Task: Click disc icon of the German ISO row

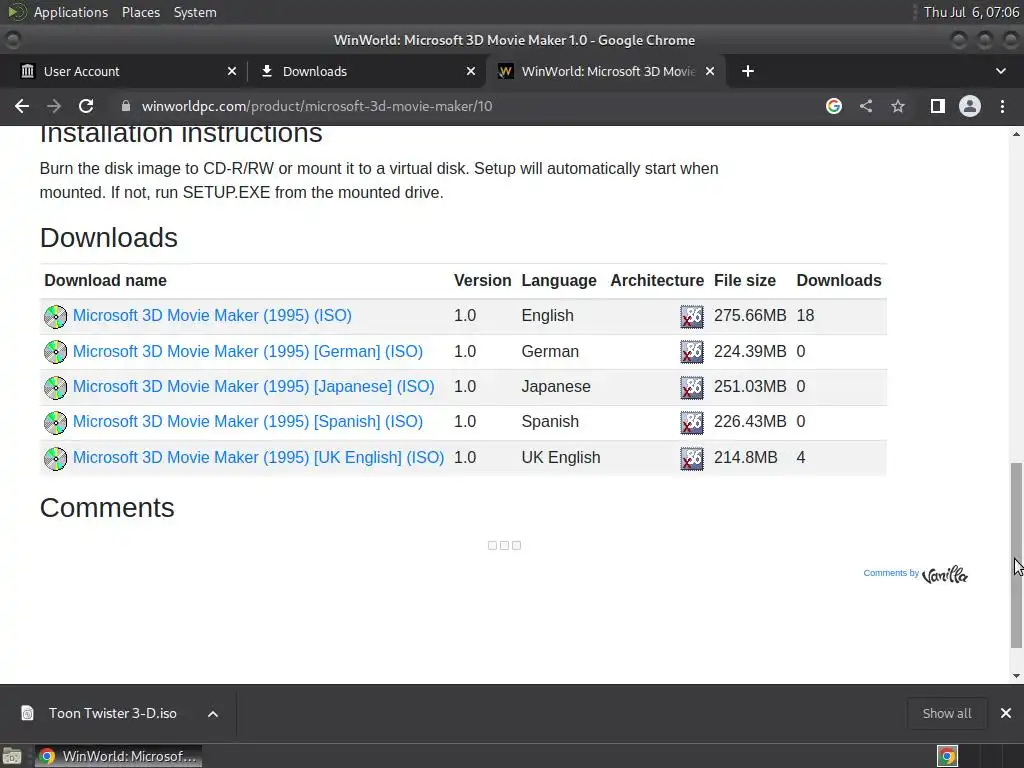Action: click(56, 353)
